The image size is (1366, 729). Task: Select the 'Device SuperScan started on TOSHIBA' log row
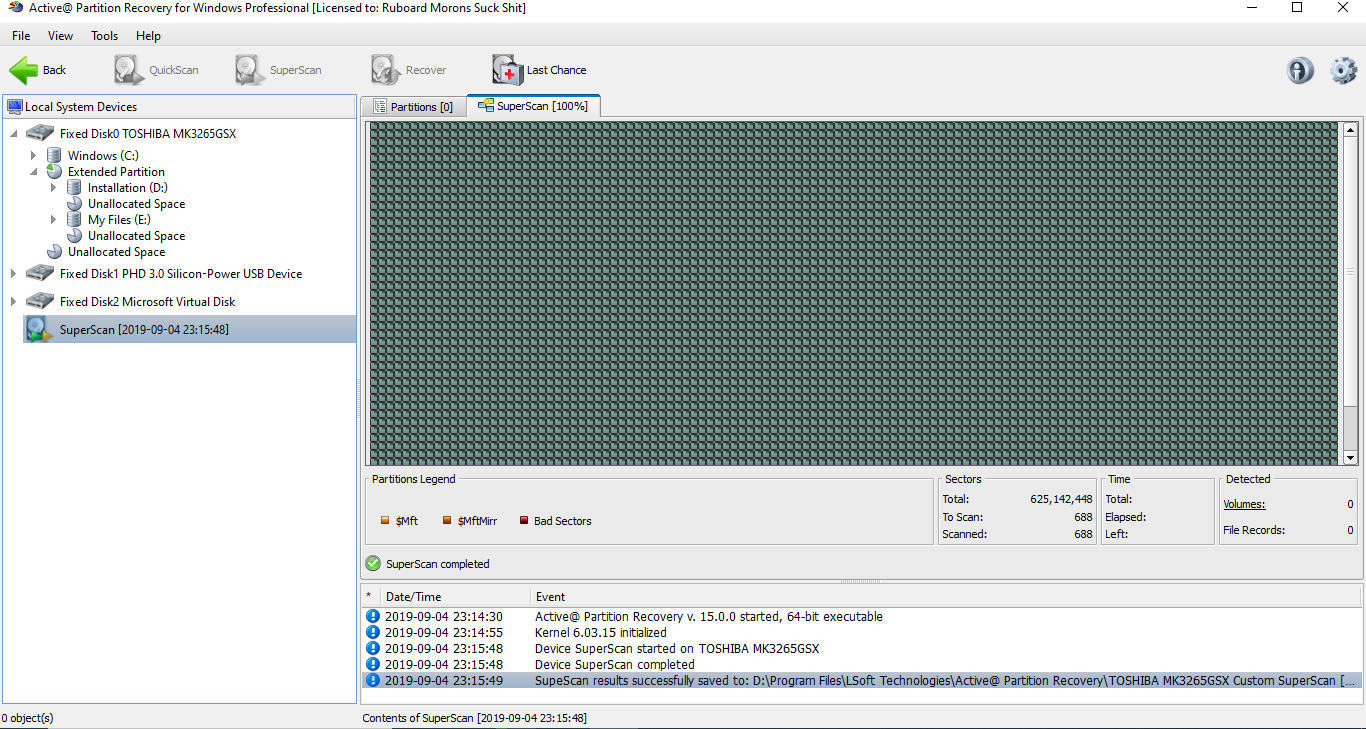[862, 648]
